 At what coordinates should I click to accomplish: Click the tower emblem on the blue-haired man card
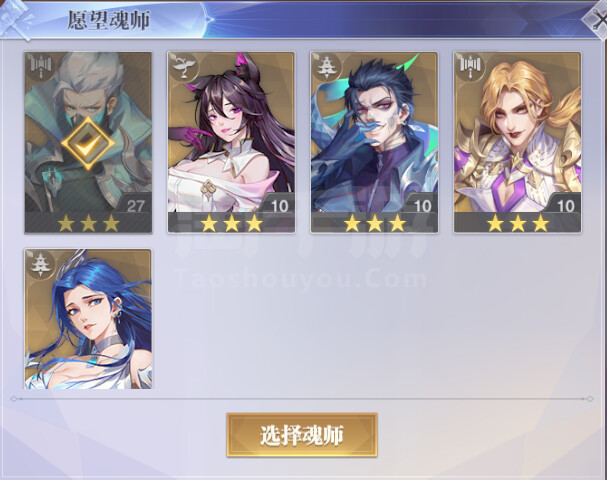click(x=326, y=66)
